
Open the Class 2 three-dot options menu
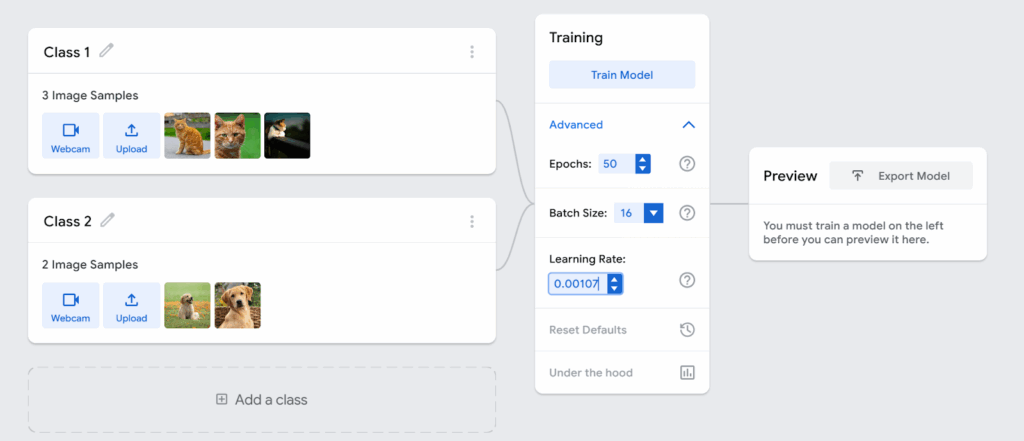[x=472, y=221]
